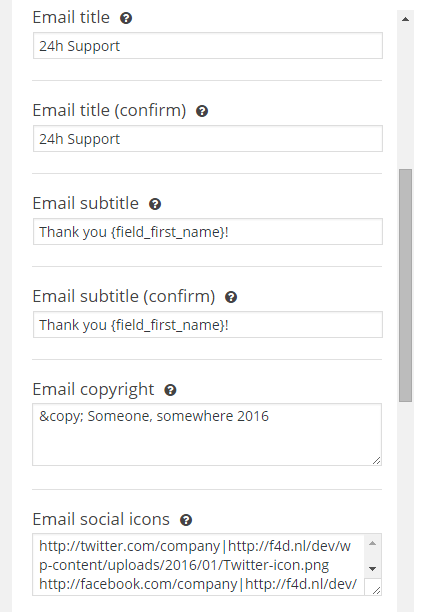Click down arrow in social icons textarea scrollbar
The image size is (426, 612).
373,569
